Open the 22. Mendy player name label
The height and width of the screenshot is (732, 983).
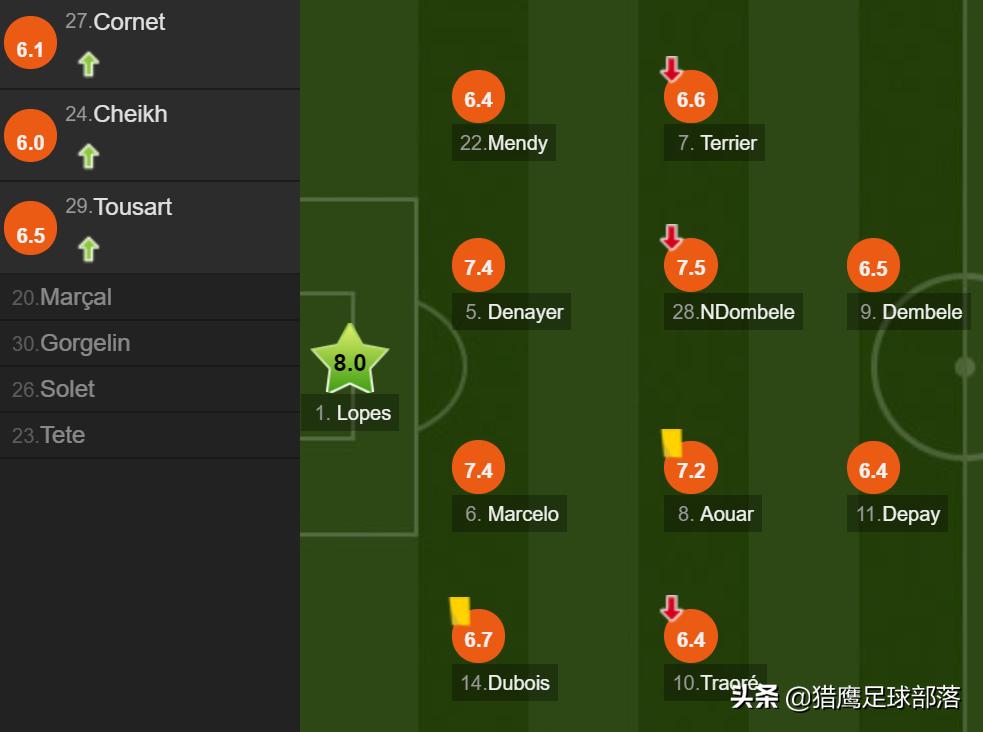pos(504,143)
